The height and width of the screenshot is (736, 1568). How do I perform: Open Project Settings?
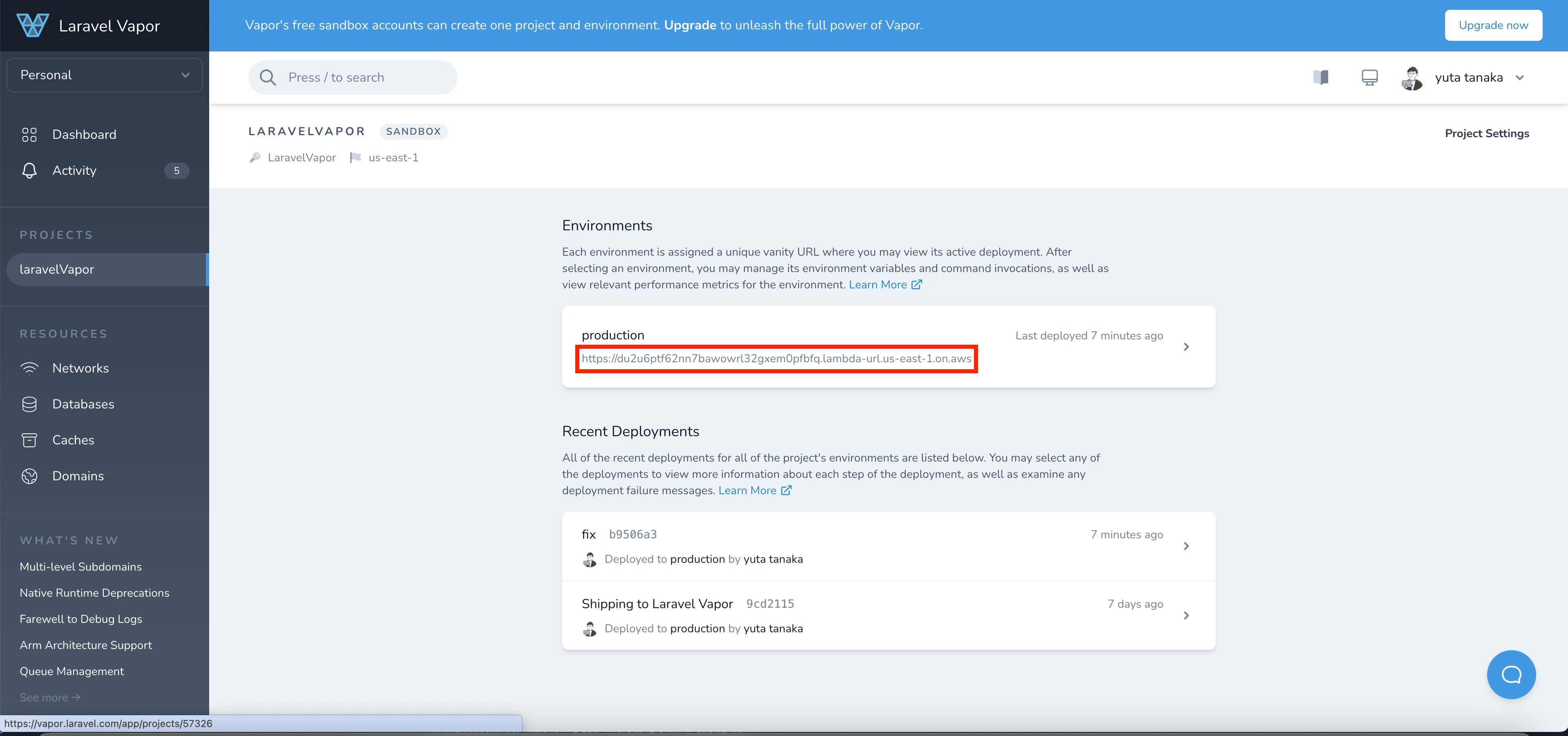[1486, 133]
